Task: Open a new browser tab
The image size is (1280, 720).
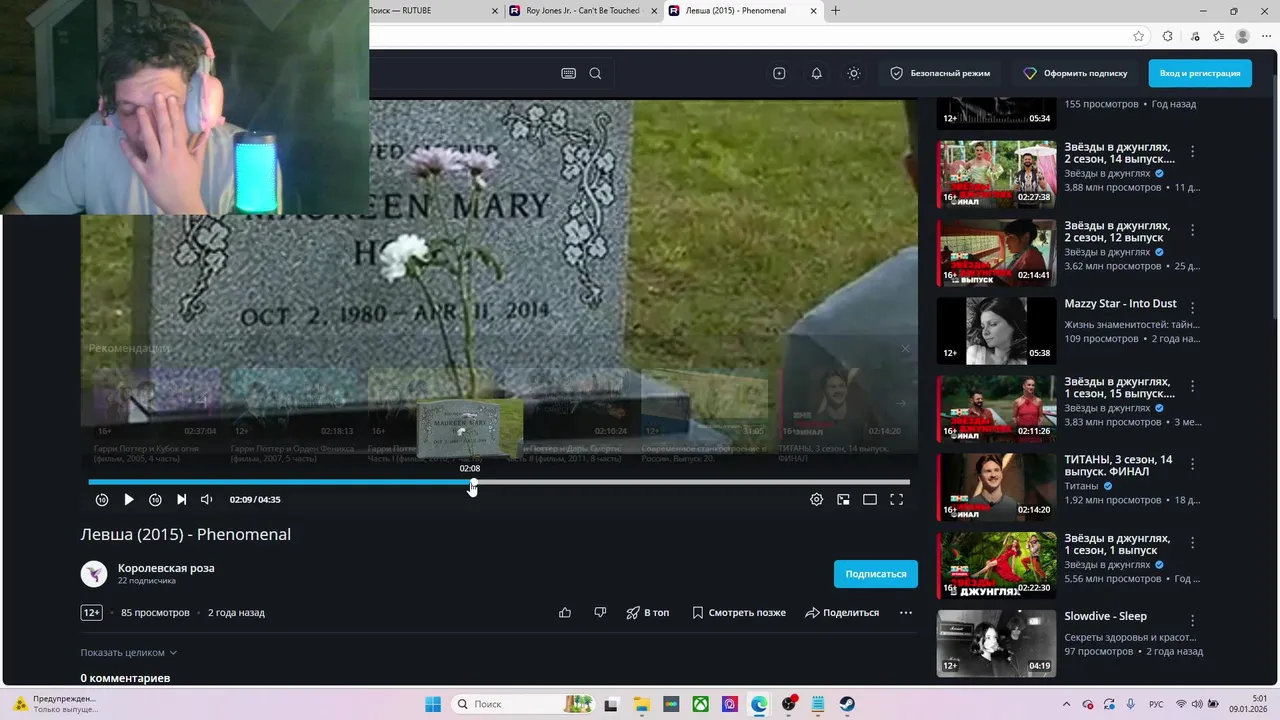Action: 836,11
